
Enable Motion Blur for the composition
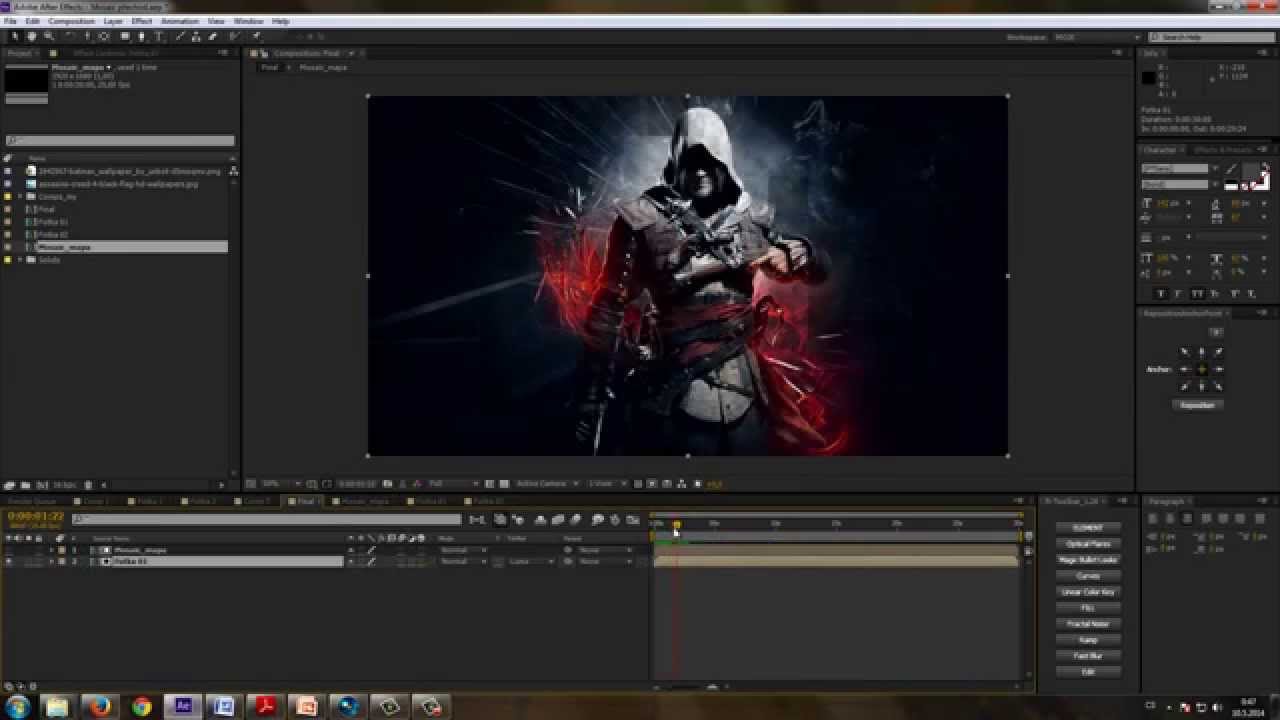coord(575,519)
